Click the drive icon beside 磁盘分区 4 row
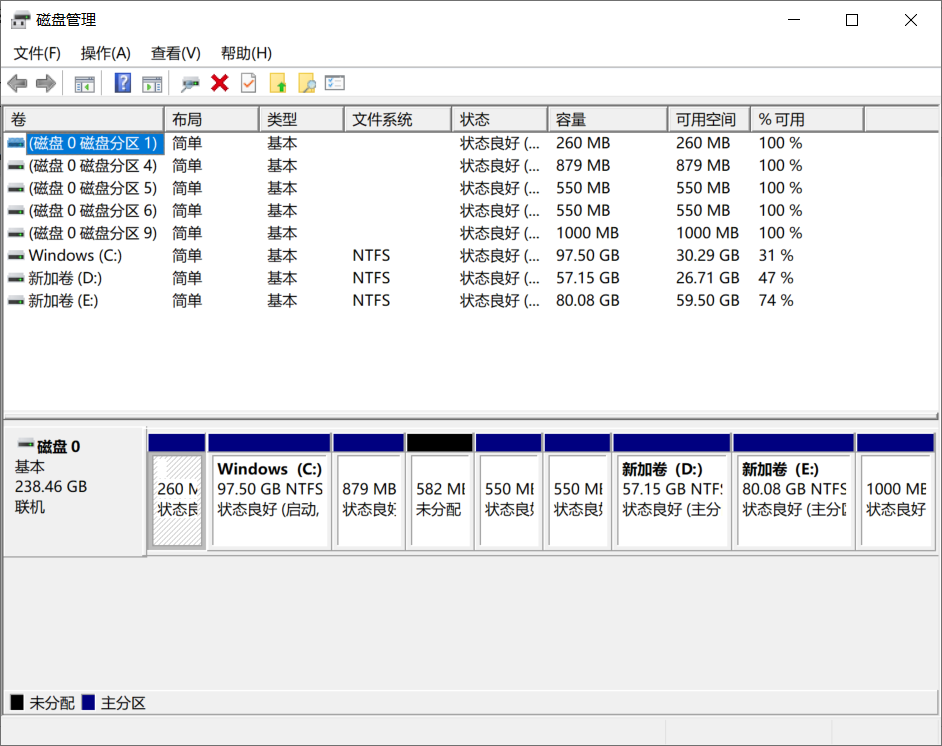The width and height of the screenshot is (942, 746). (x=16, y=166)
